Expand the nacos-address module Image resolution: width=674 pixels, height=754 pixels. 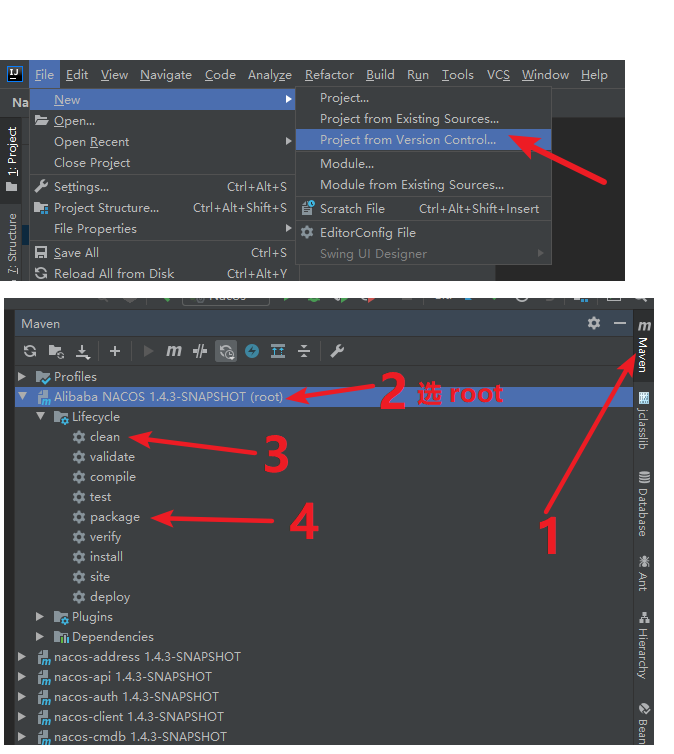(22, 656)
